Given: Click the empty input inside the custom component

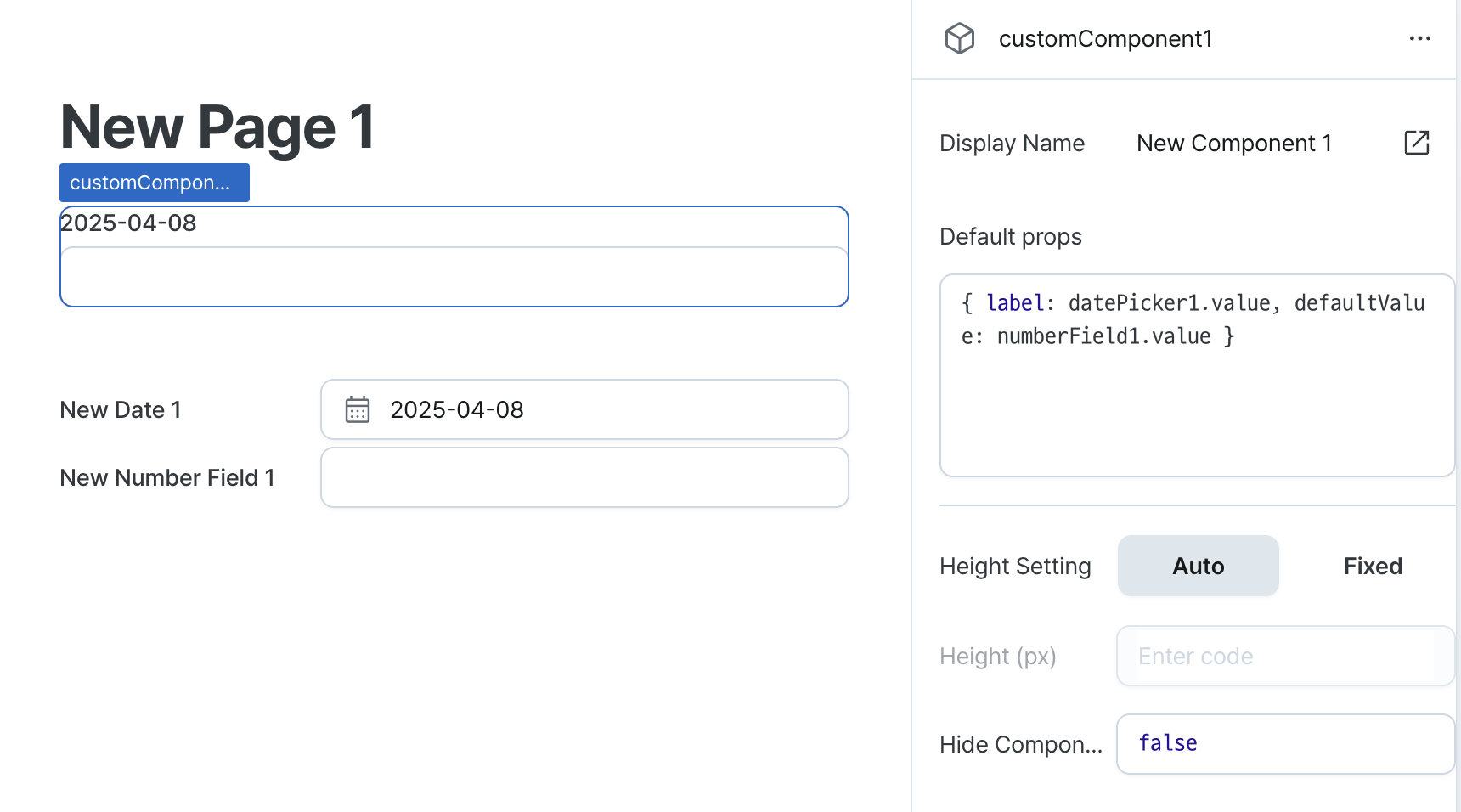Looking at the screenshot, I should tap(454, 276).
